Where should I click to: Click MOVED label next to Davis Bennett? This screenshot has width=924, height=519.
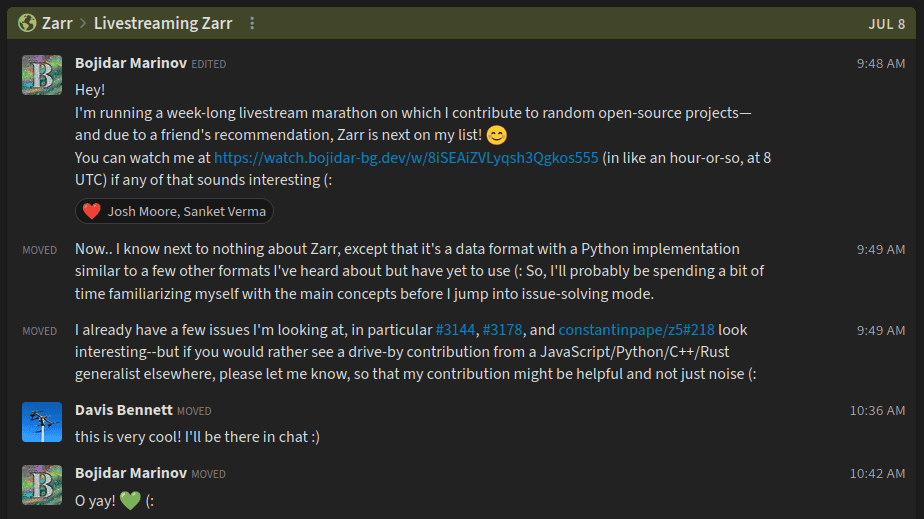[194, 411]
